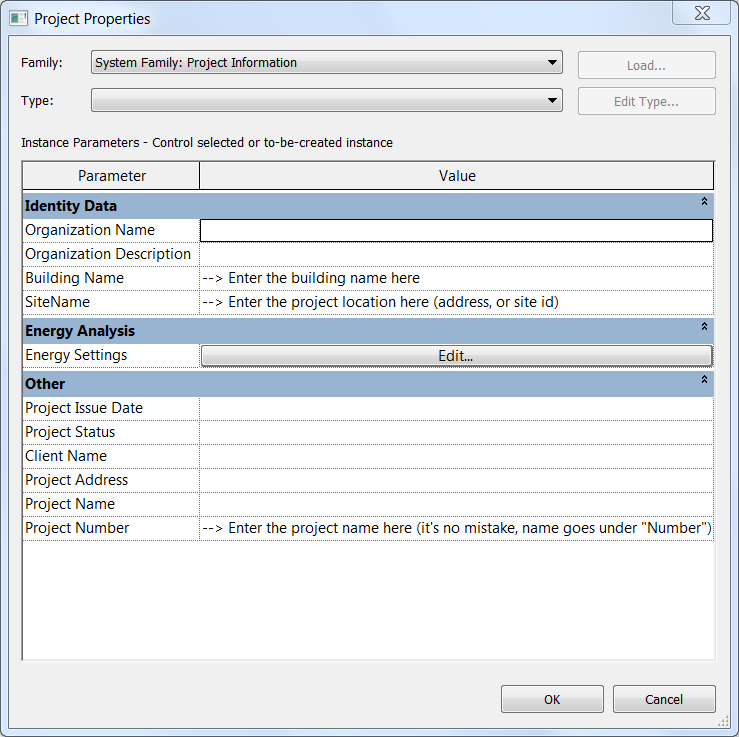Collapse the Other parameter group

point(704,379)
